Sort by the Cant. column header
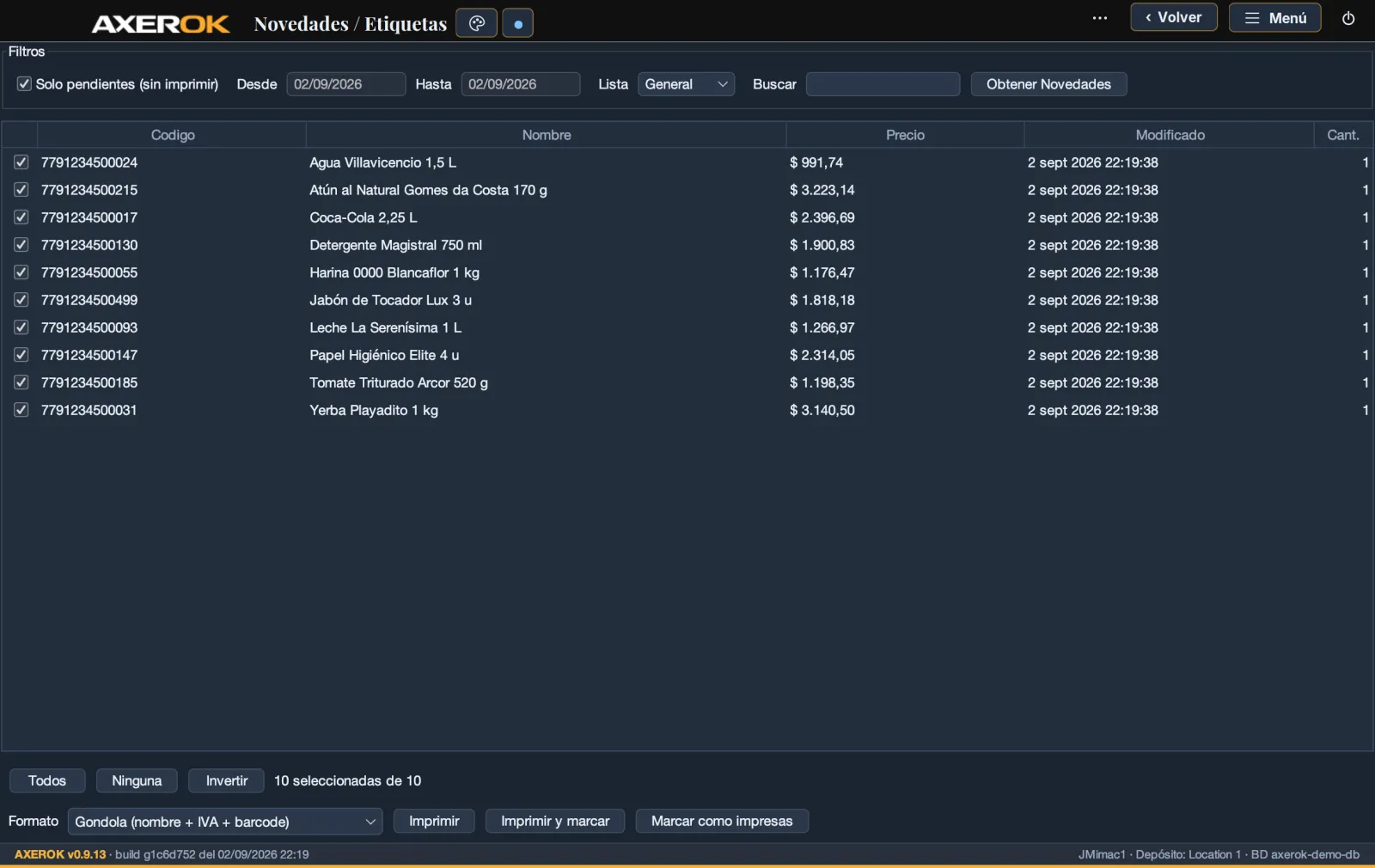 point(1342,135)
